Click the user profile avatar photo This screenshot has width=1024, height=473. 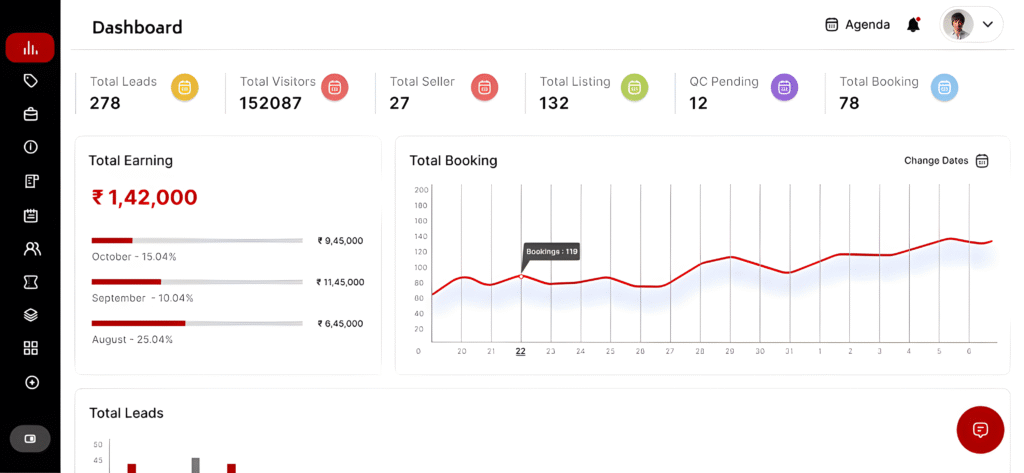coord(958,25)
